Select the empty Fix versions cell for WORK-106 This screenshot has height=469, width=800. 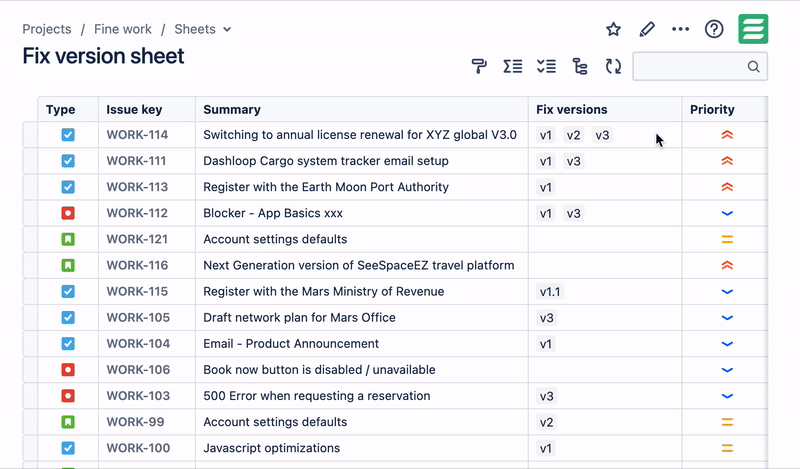(605, 369)
